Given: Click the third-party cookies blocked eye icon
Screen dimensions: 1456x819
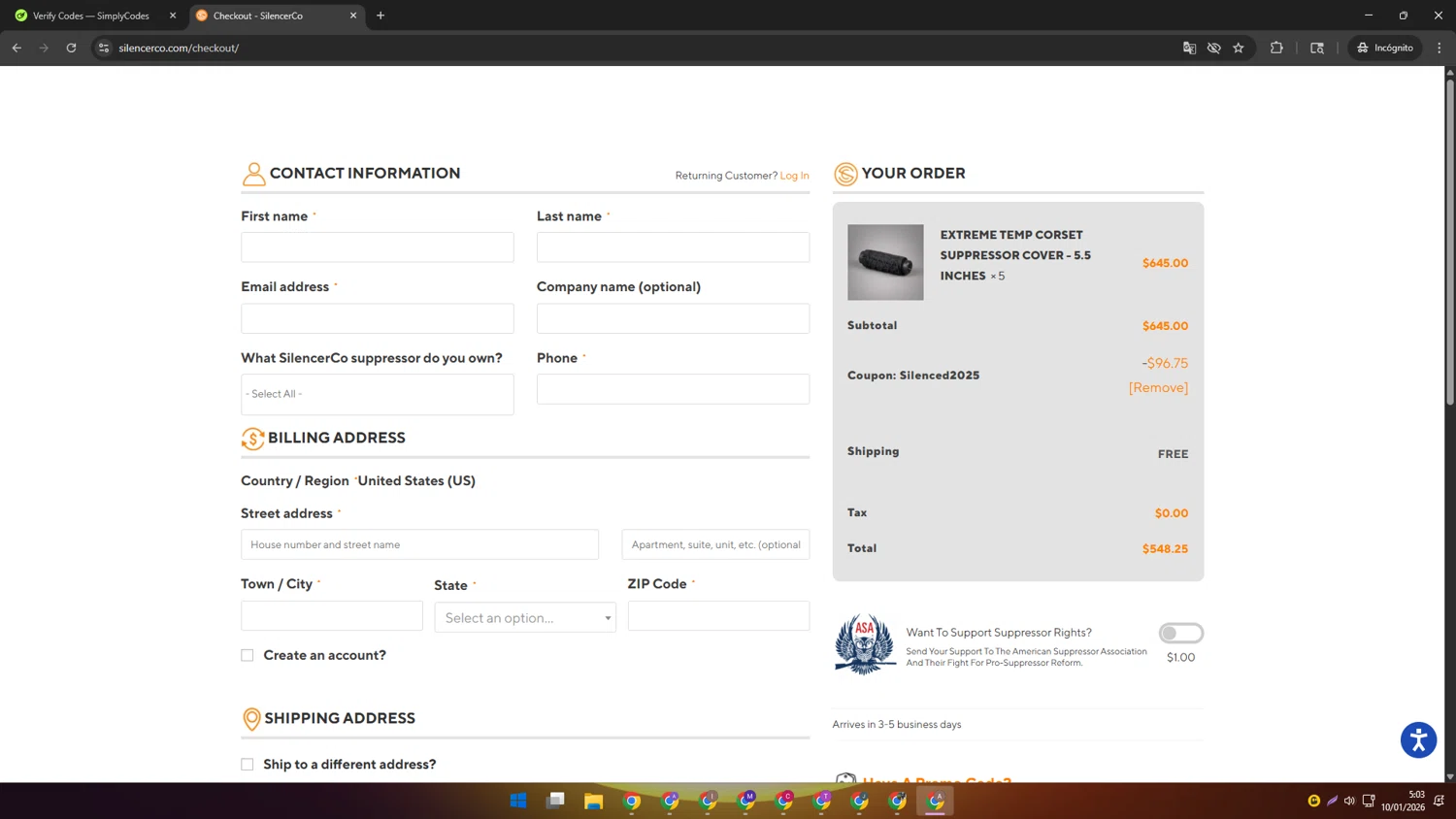Looking at the screenshot, I should pos(1213,48).
